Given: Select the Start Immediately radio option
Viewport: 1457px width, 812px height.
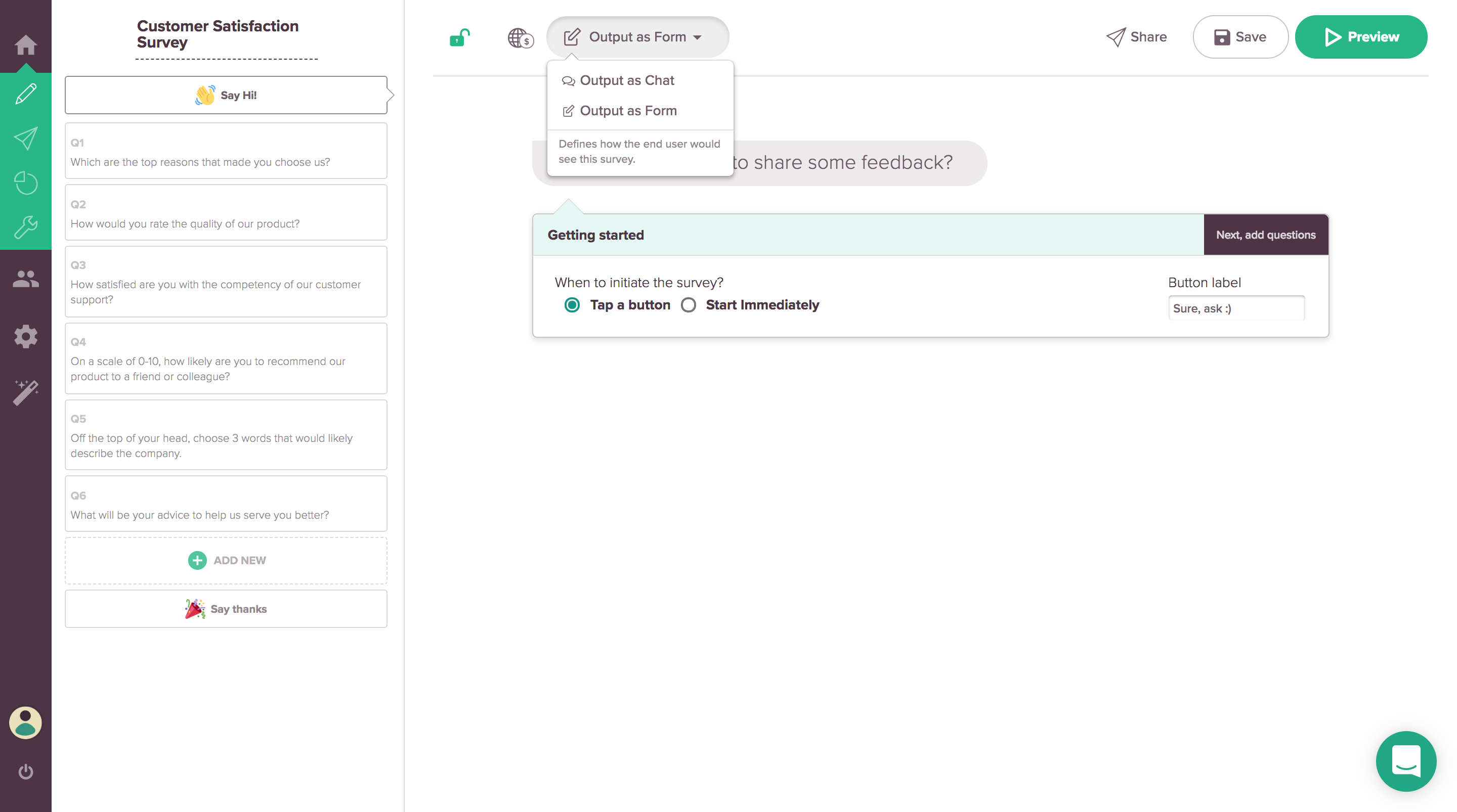Looking at the screenshot, I should (x=689, y=305).
